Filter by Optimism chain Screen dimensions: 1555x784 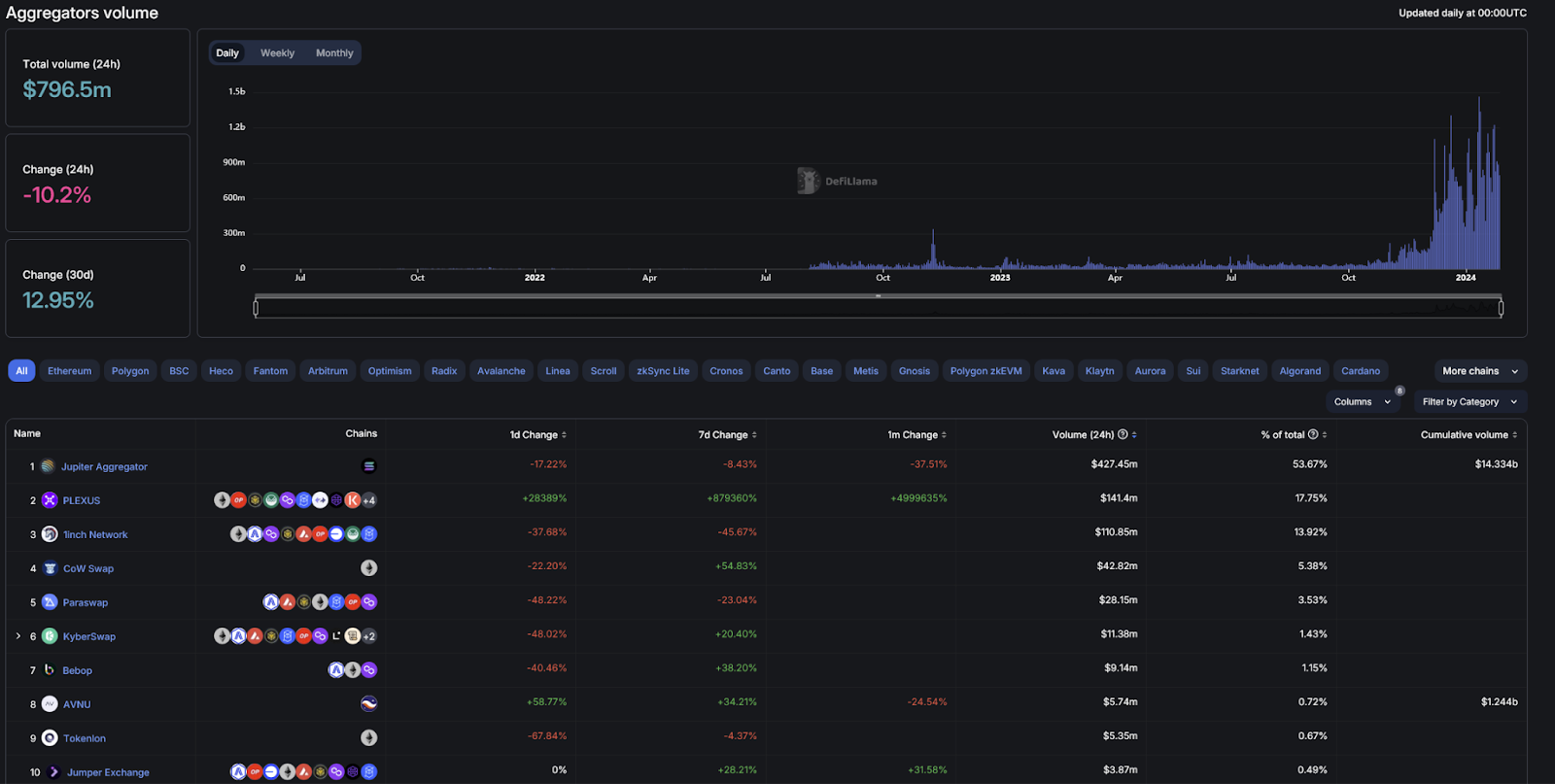coord(390,371)
